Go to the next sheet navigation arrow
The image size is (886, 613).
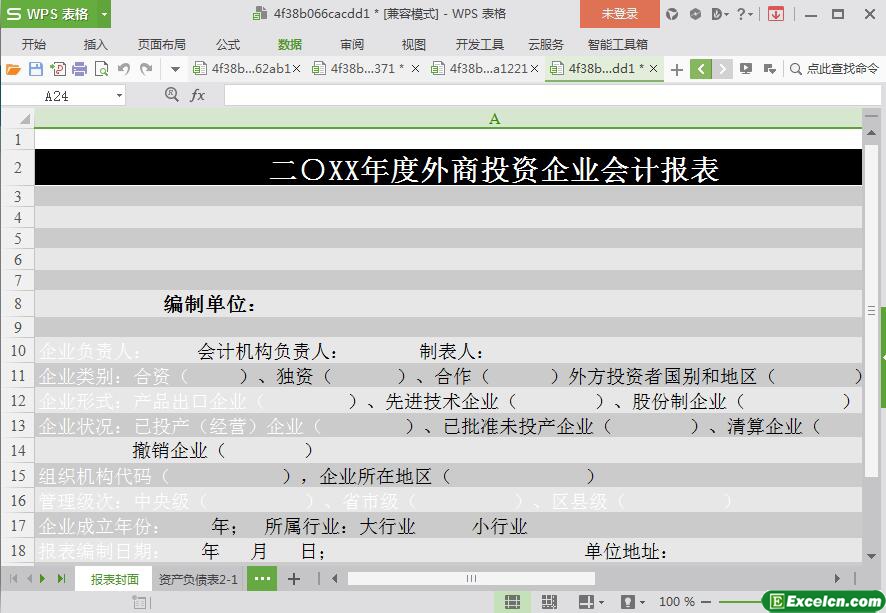pyautogui.click(x=43, y=579)
